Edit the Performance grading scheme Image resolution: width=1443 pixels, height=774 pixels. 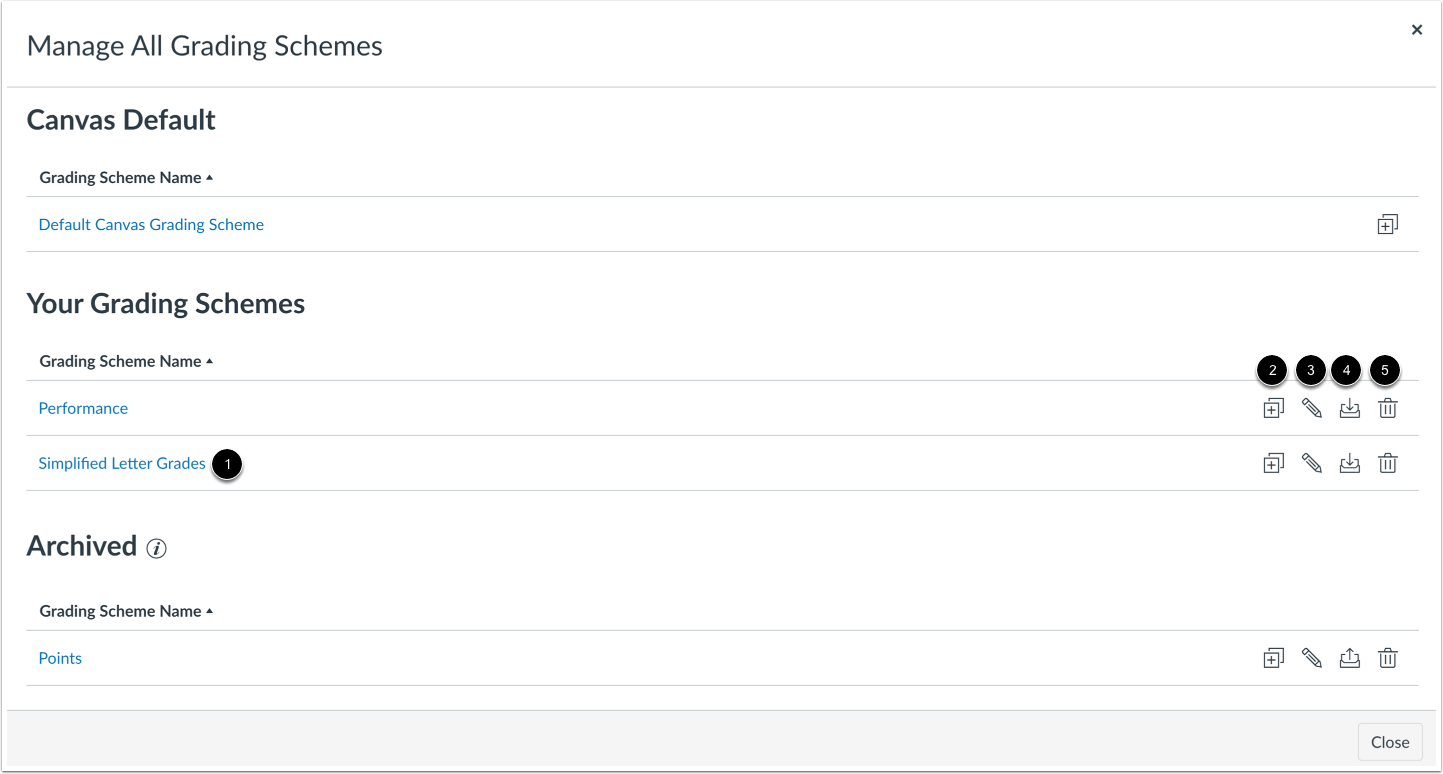coord(1311,408)
